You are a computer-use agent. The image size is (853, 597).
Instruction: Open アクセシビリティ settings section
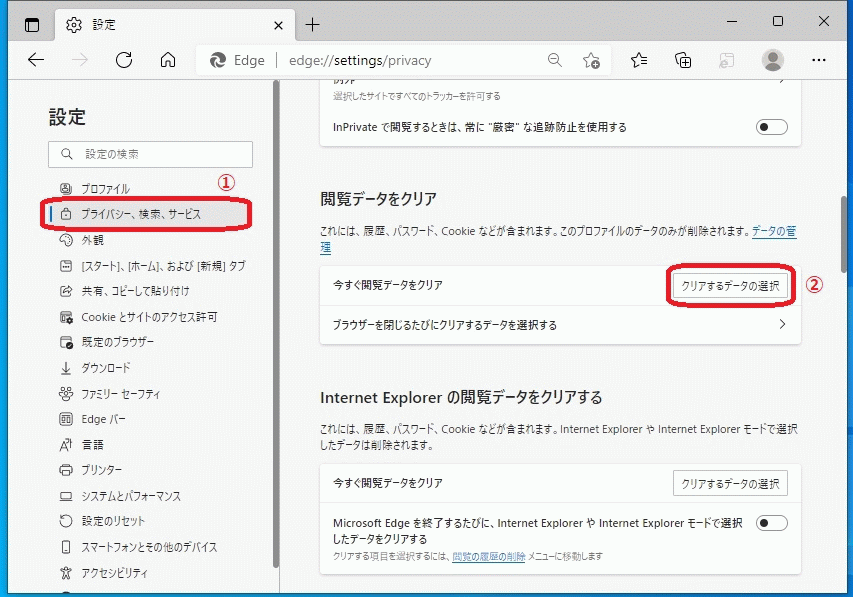pos(114,573)
